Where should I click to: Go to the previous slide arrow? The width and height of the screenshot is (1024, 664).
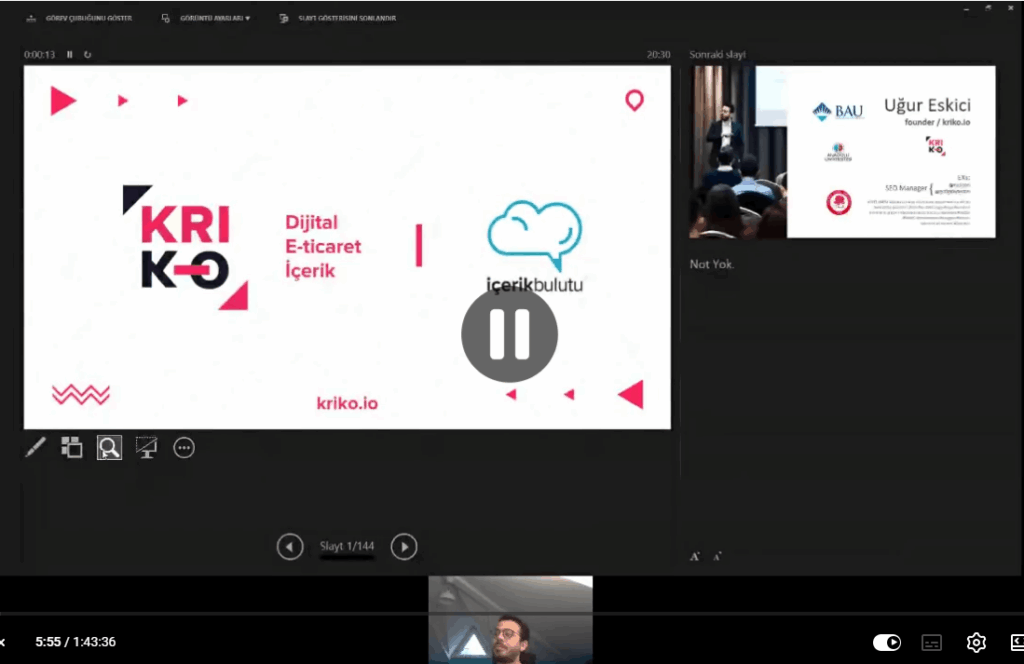290,546
